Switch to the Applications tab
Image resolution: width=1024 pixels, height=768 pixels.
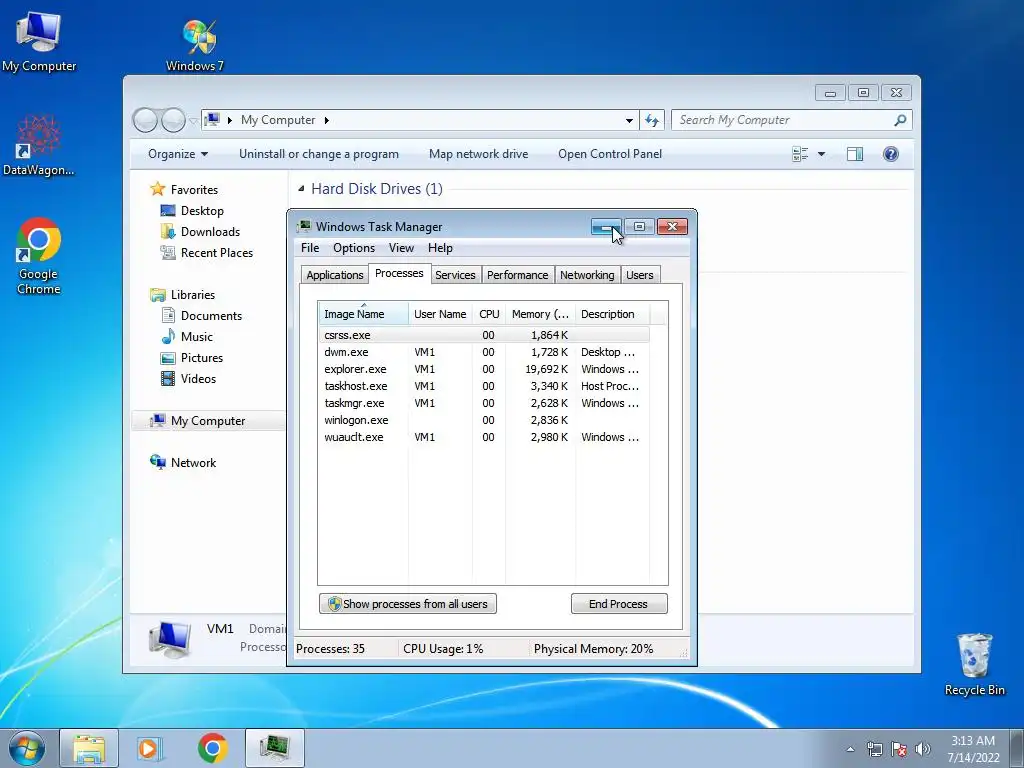[334, 275]
